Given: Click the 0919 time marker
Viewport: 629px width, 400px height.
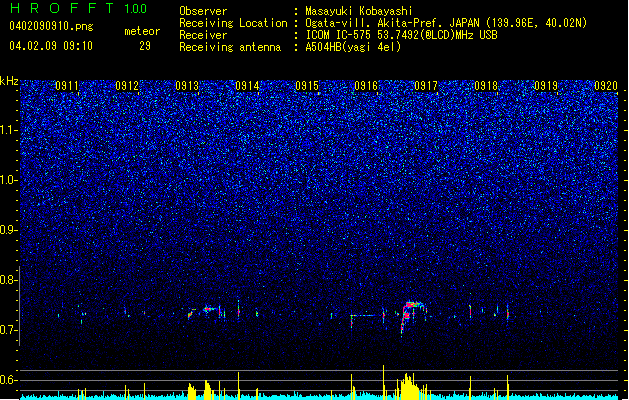Looking at the screenshot, I should [546, 86].
